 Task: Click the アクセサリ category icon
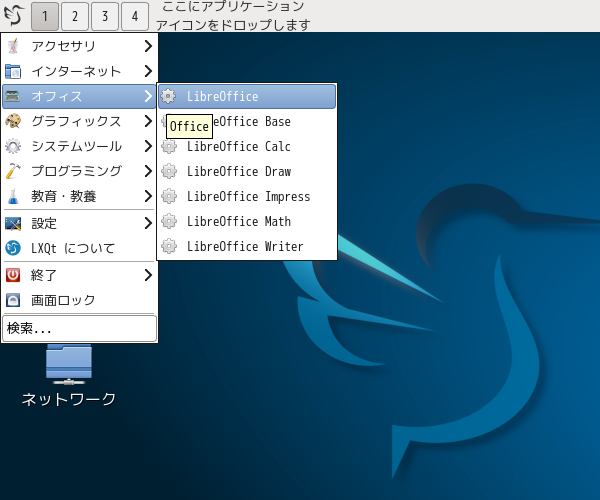point(13,46)
